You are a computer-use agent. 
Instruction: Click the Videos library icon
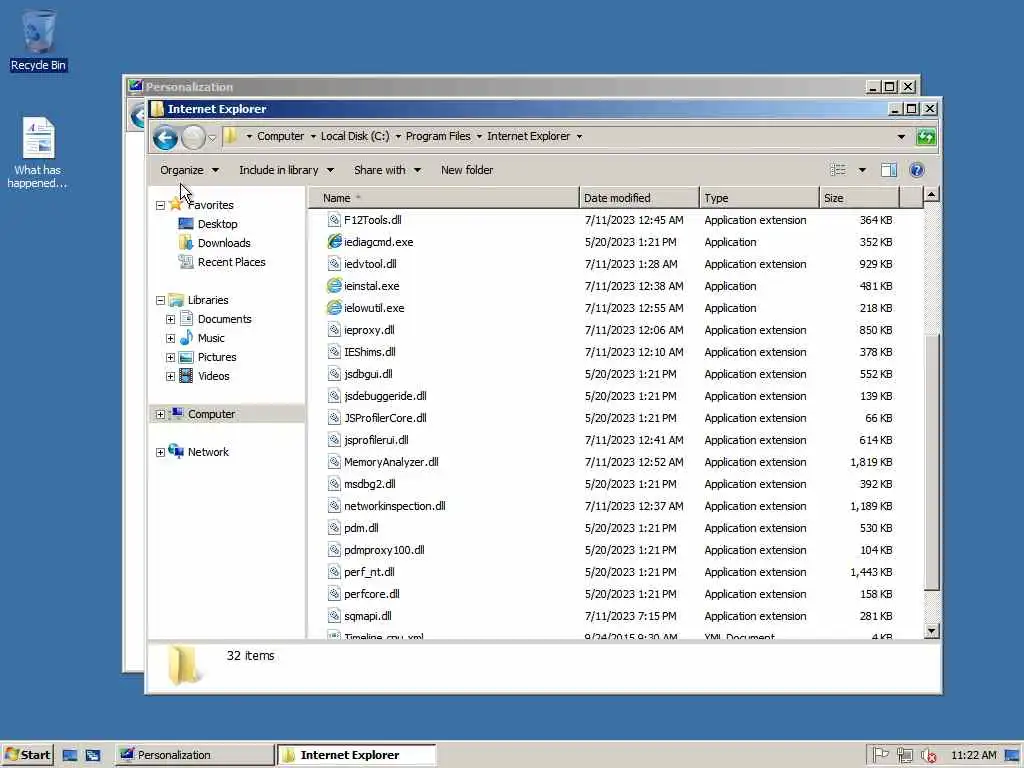click(186, 376)
